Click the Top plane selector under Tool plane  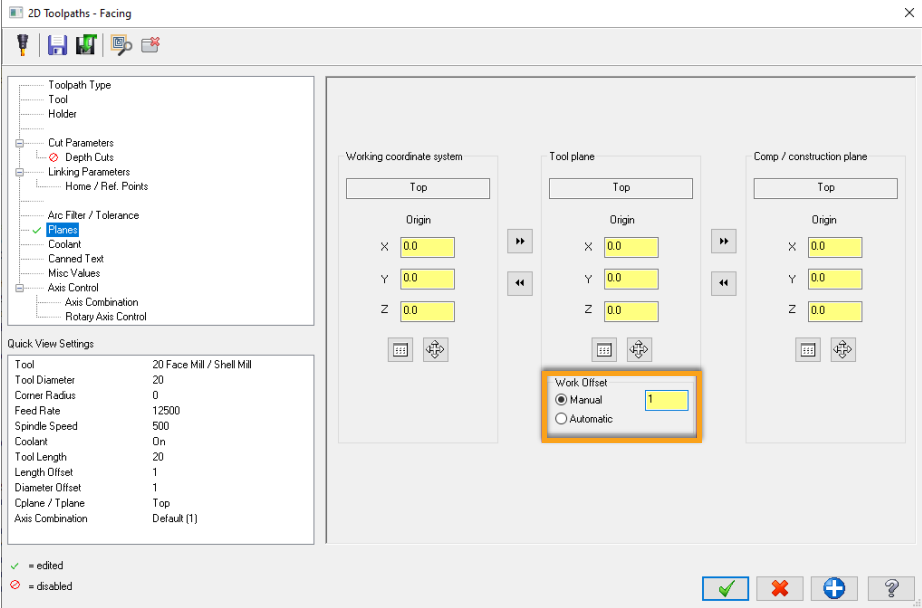[621, 188]
